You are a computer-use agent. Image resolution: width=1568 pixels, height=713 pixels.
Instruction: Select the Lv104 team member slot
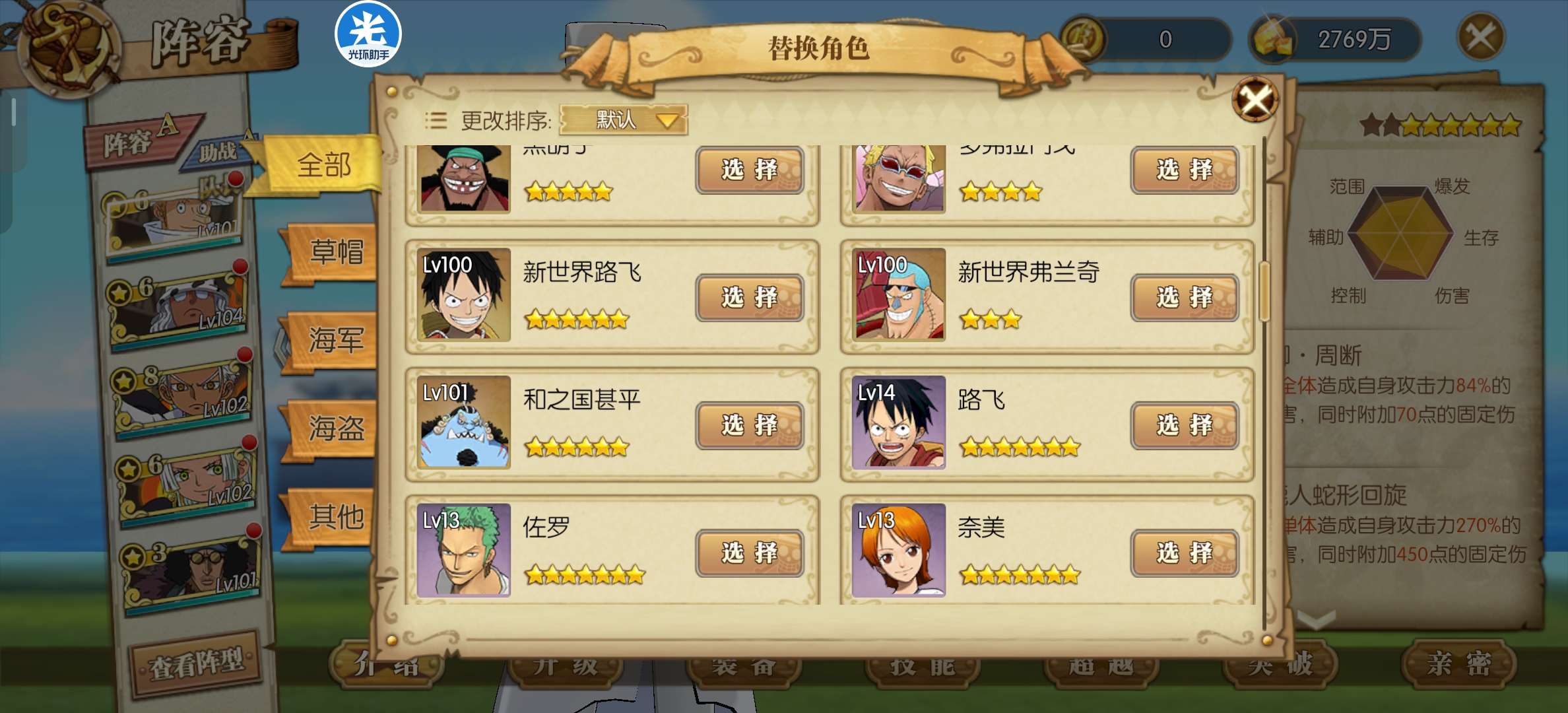pos(178,308)
